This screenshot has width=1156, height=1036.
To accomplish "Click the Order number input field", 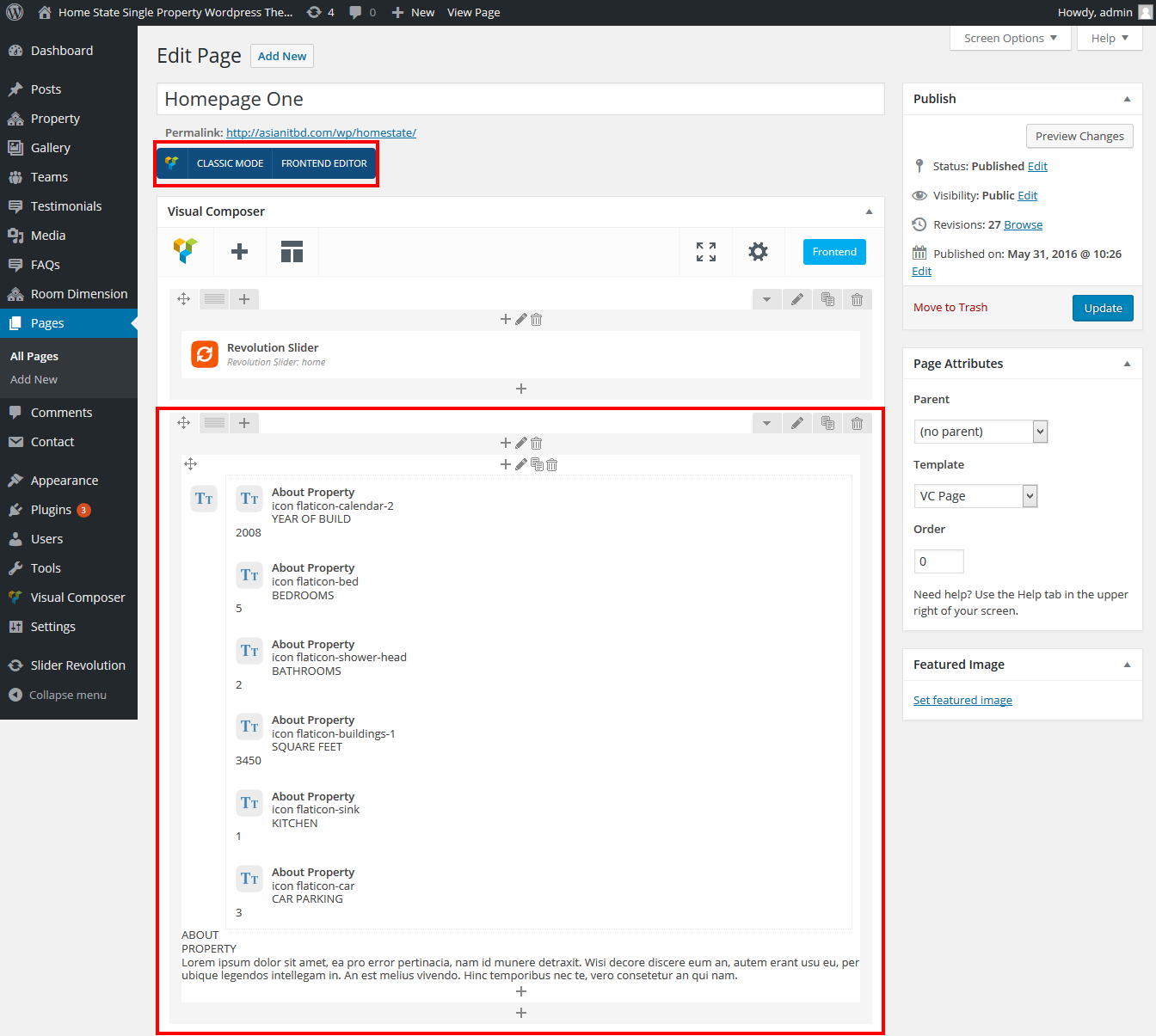I will tap(938, 561).
